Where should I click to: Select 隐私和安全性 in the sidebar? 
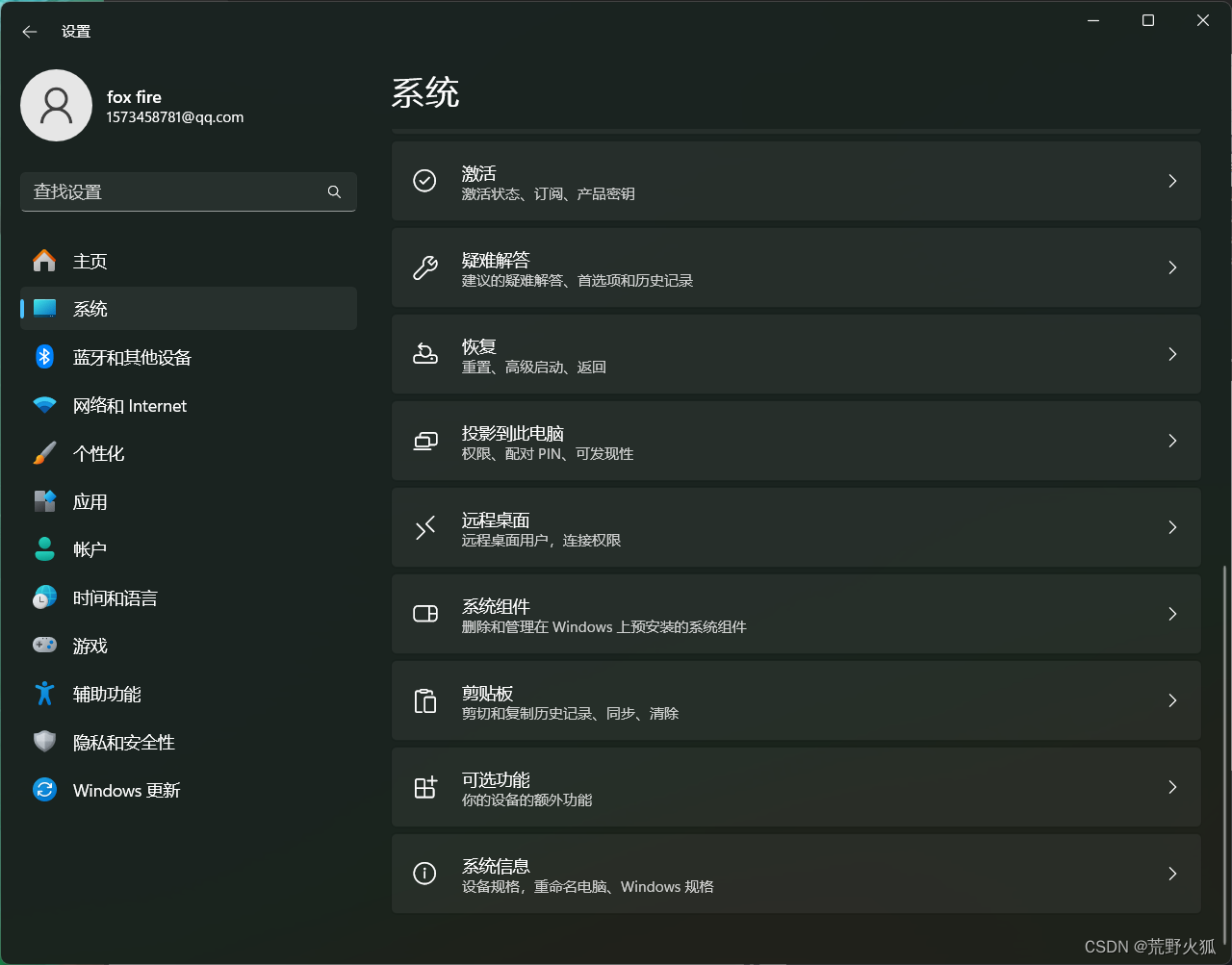[189, 742]
